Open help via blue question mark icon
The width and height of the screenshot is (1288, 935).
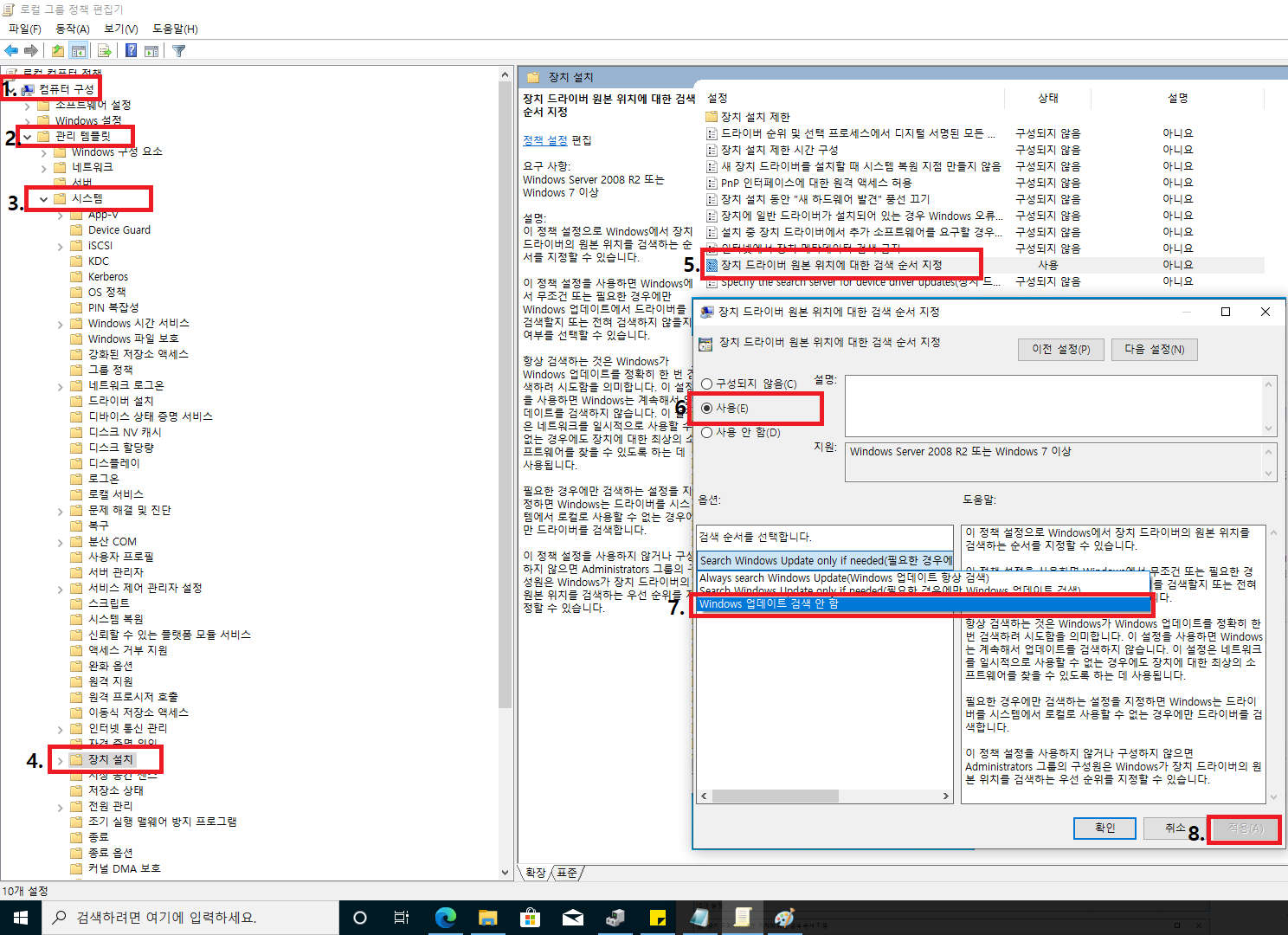131,50
